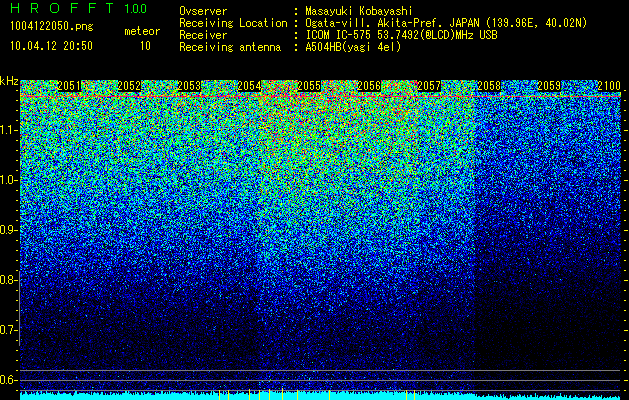
Task: Click the 0.7 frequency axis label
Action: 7,330
